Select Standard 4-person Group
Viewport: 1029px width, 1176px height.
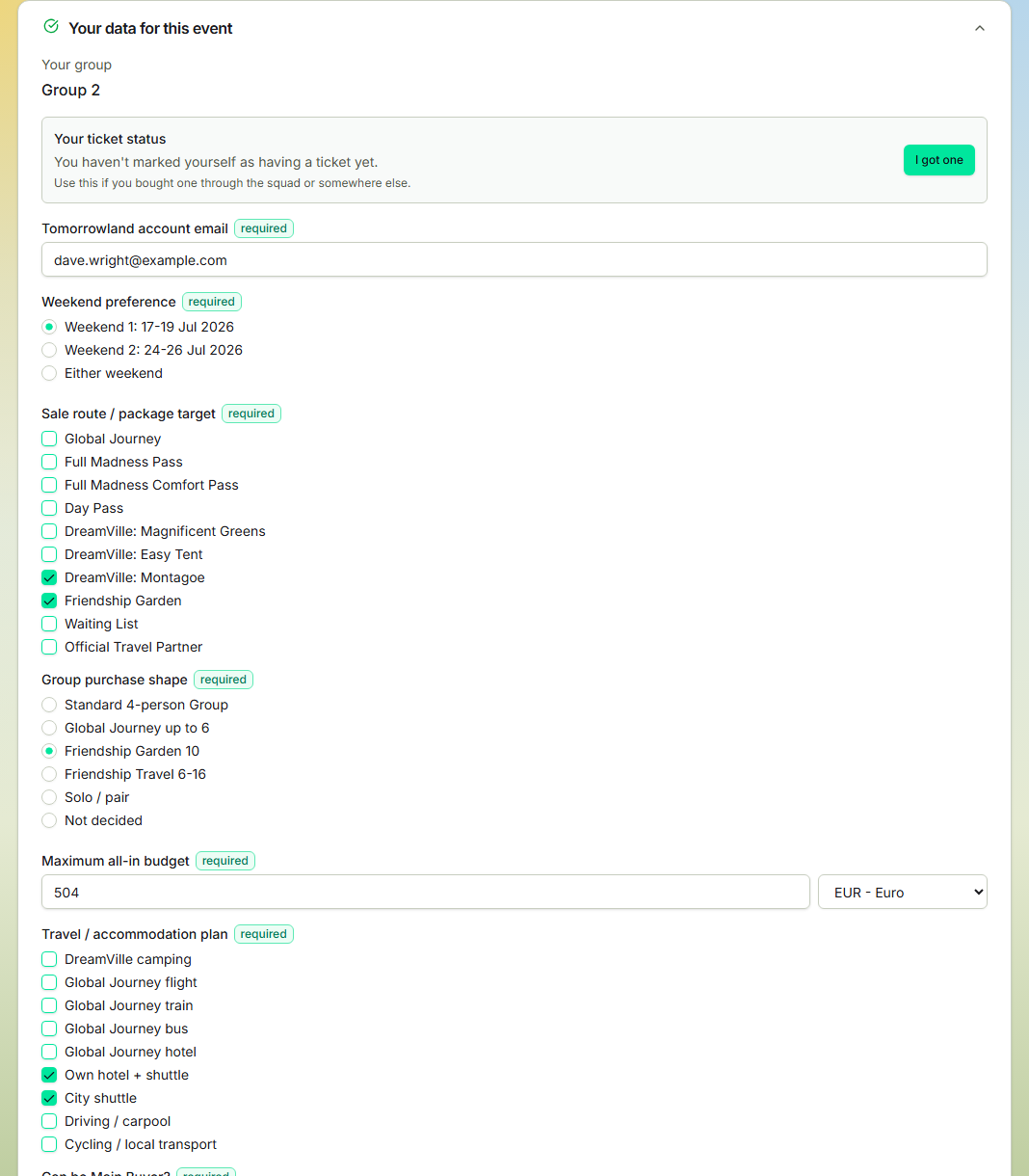[x=49, y=705]
